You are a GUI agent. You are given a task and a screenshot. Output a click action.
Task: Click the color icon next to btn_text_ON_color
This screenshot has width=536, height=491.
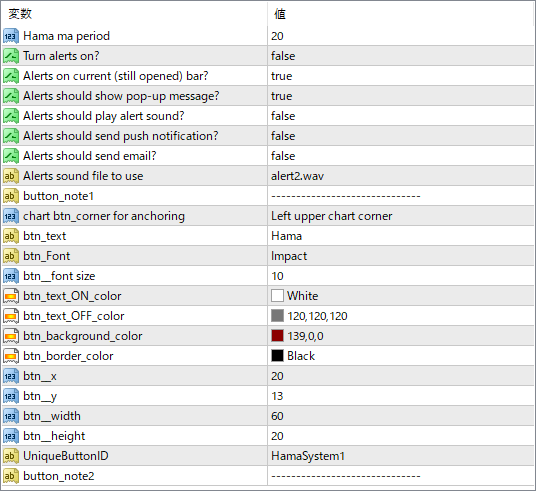click(11, 296)
